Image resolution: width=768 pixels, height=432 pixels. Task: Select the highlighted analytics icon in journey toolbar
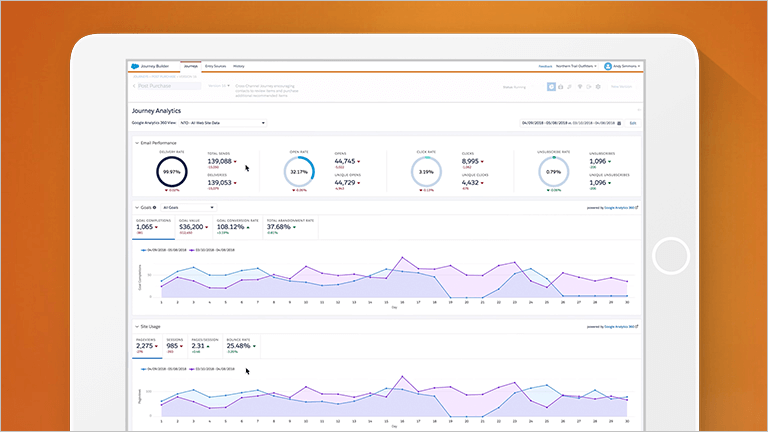click(x=551, y=87)
